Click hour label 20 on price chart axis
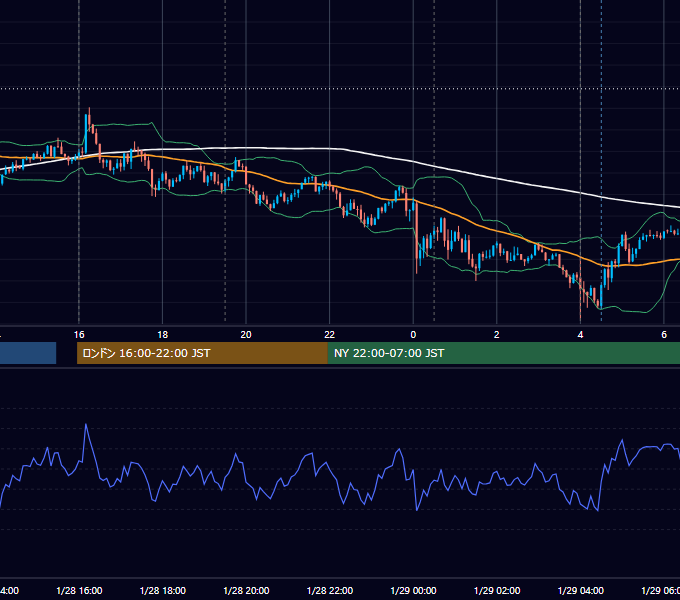This screenshot has width=680, height=600. tap(246, 335)
